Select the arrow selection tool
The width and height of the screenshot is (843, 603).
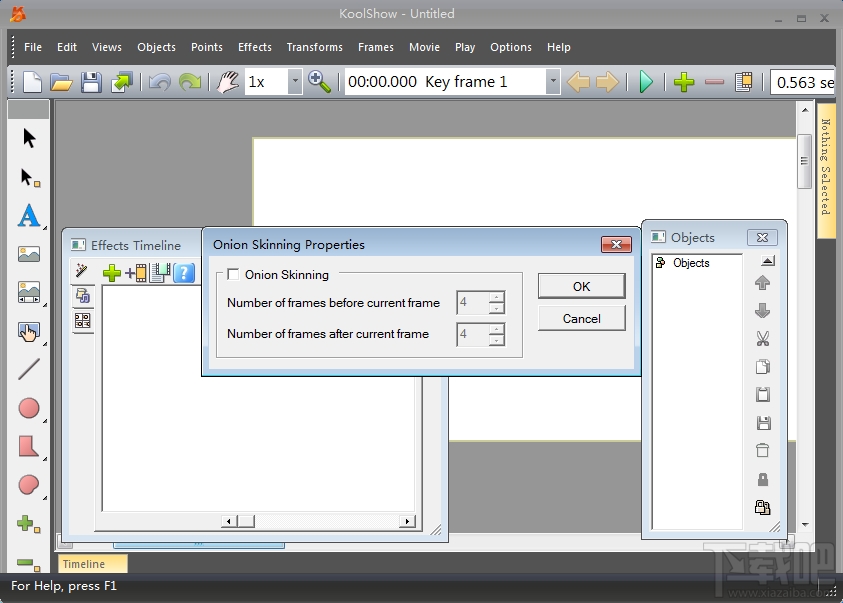pos(29,138)
